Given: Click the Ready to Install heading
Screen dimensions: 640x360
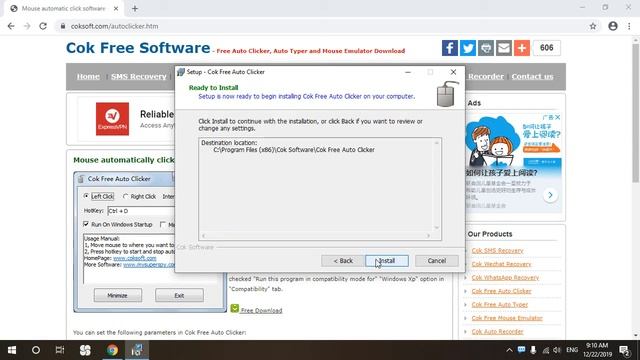Looking at the screenshot, I should tap(213, 87).
